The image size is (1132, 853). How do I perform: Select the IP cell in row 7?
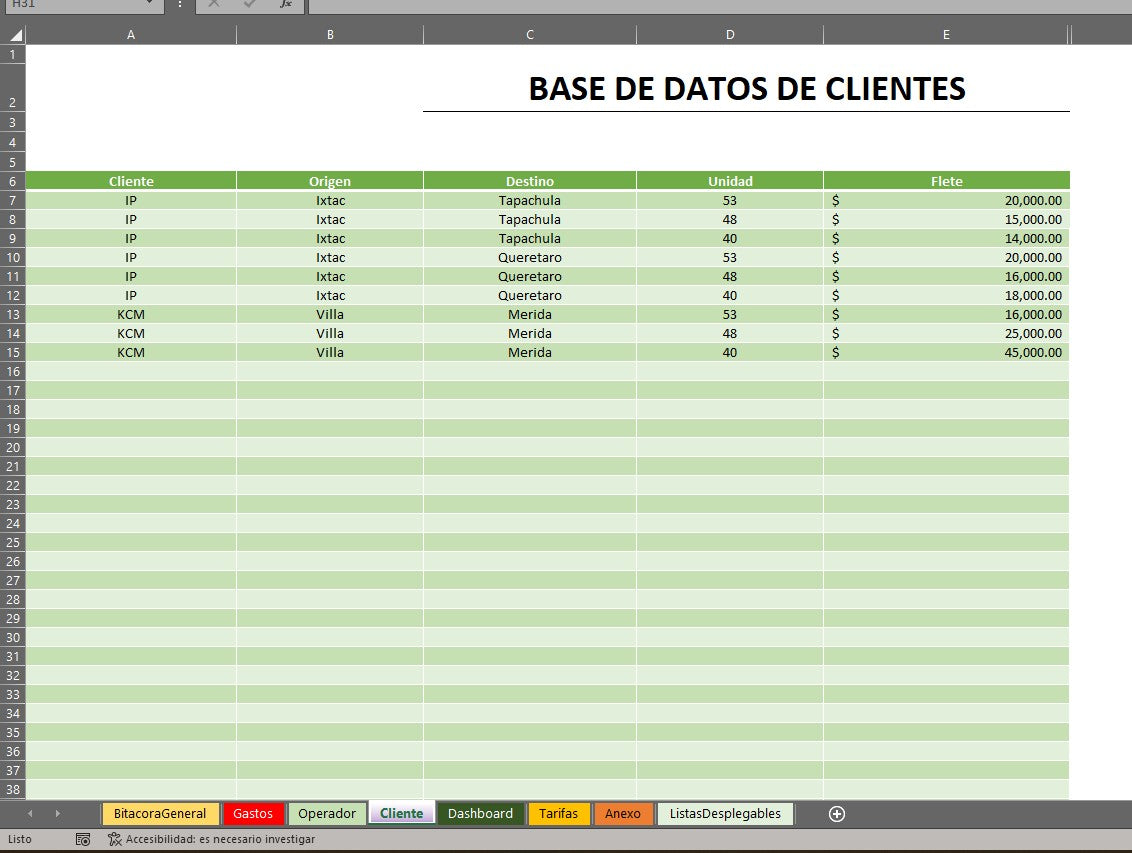point(131,200)
